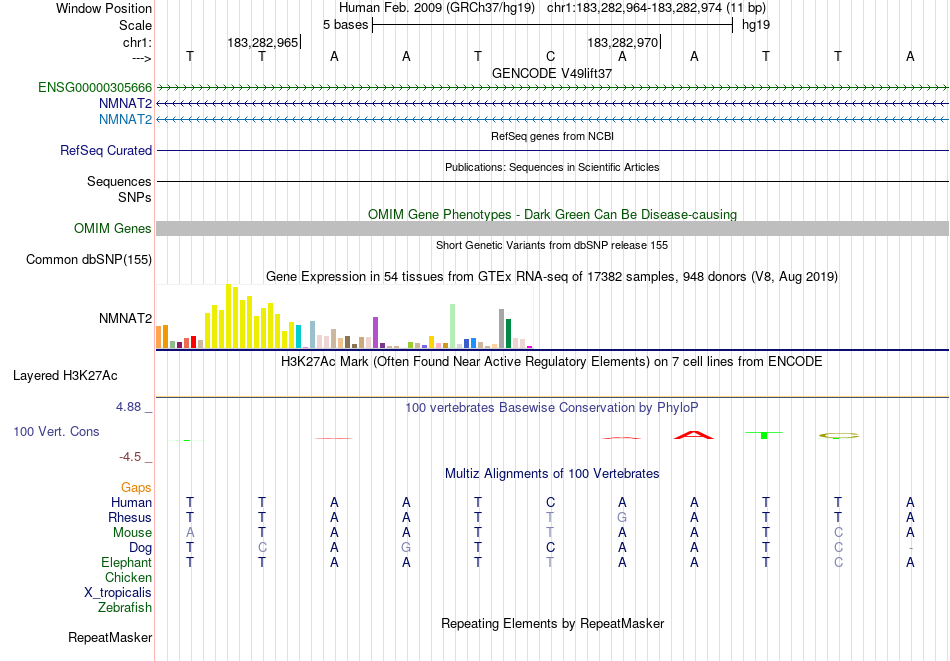Select the Gaps alignment label
Viewport: 950px width, 661px height.
click(136, 488)
